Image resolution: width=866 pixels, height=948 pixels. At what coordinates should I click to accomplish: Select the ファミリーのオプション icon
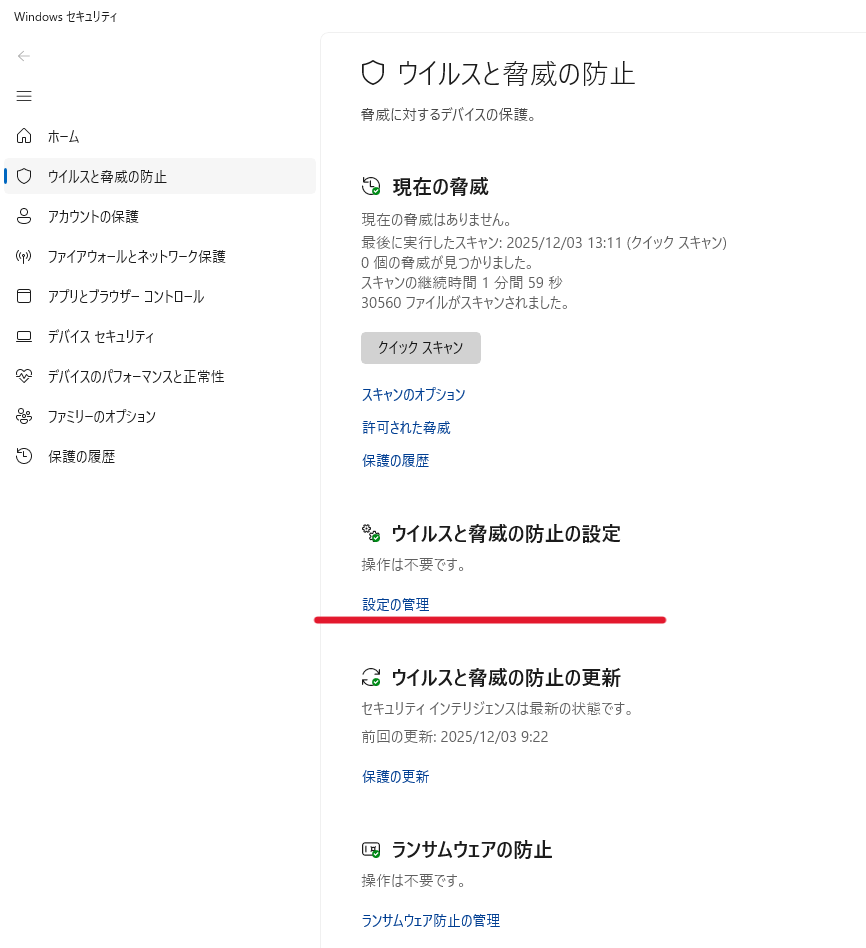click(x=24, y=417)
